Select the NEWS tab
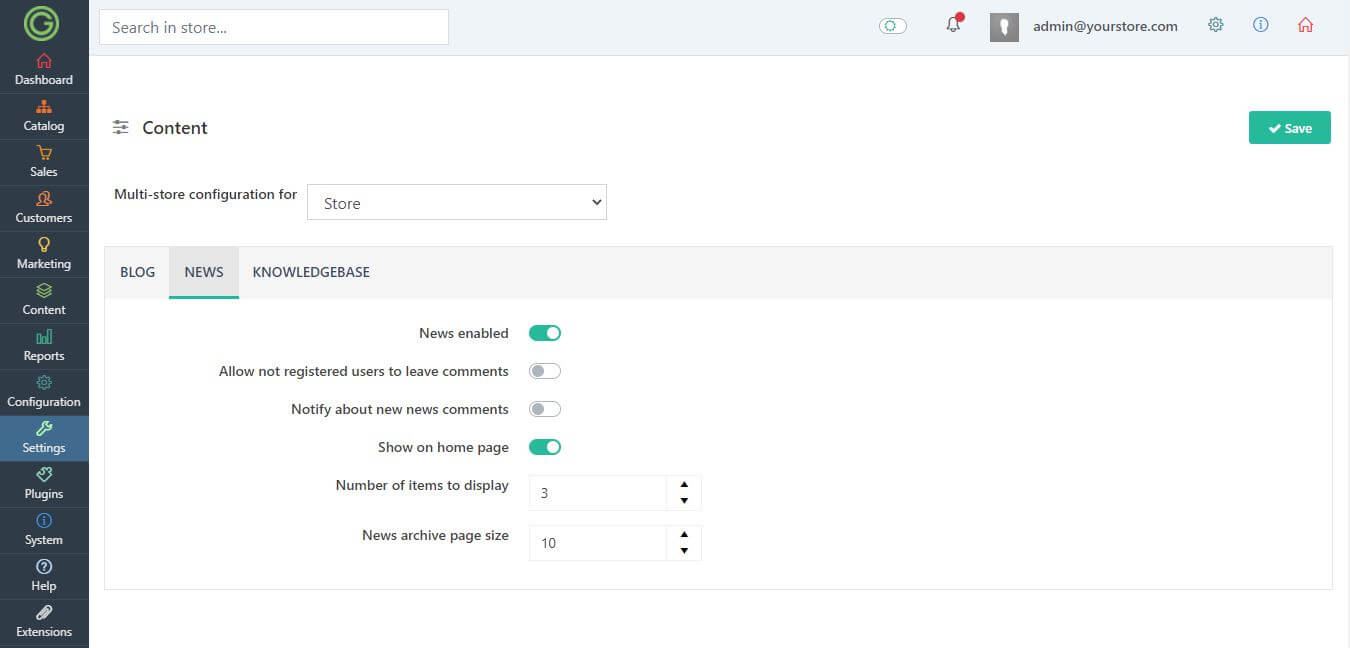The height and width of the screenshot is (648, 1350). (x=204, y=272)
